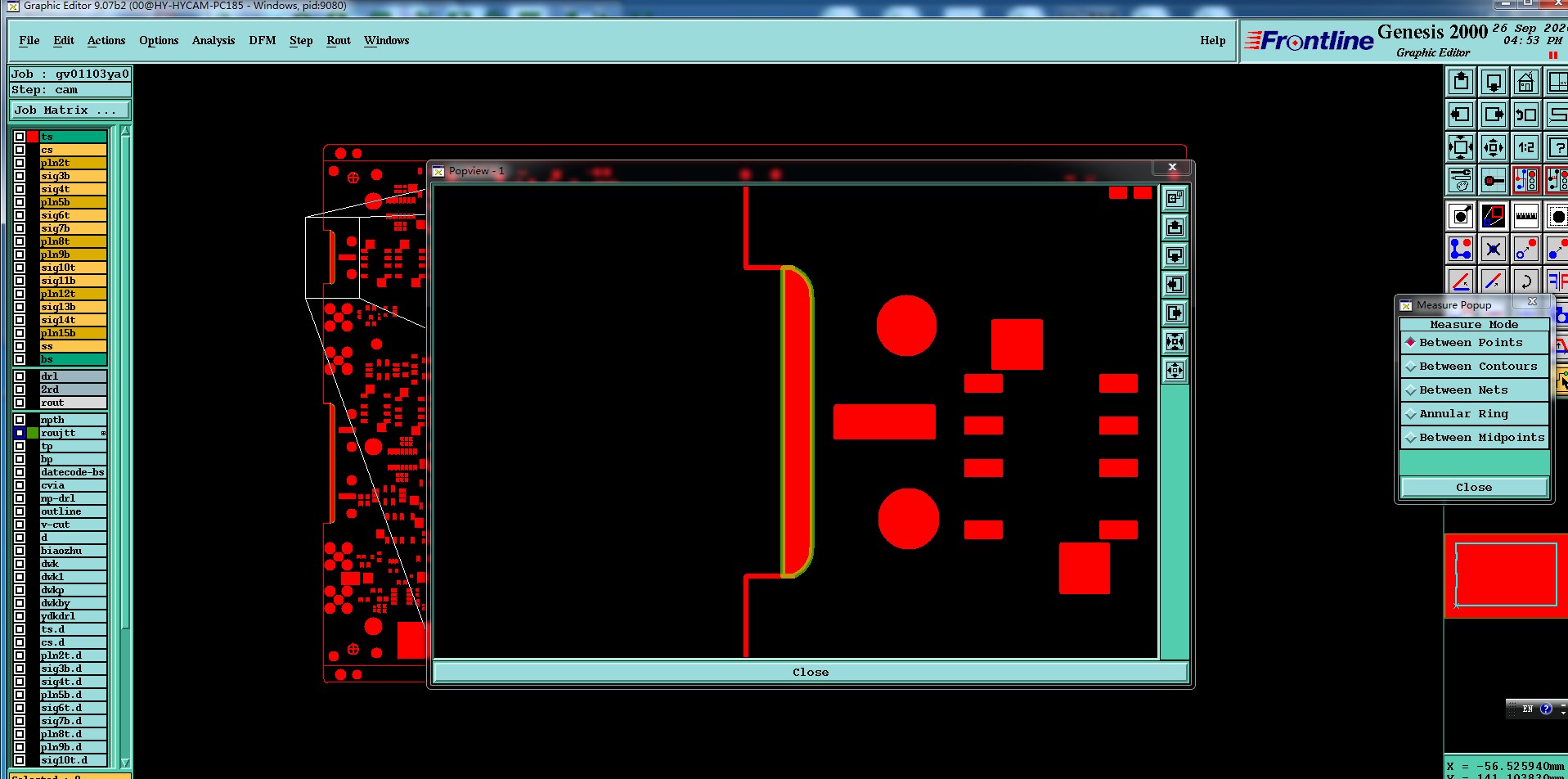Open the DFM menu
This screenshot has width=1568, height=779.
click(263, 40)
